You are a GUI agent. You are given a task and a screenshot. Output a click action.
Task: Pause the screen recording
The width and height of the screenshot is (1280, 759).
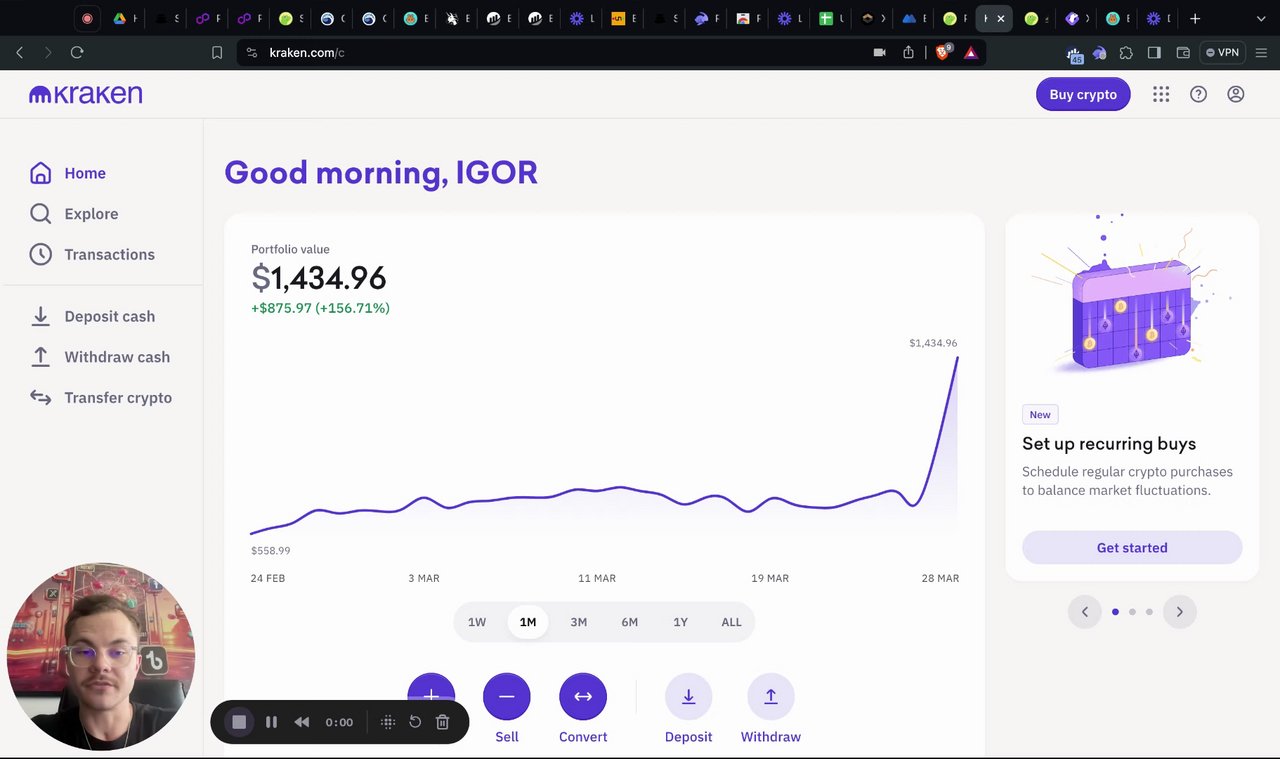(271, 722)
